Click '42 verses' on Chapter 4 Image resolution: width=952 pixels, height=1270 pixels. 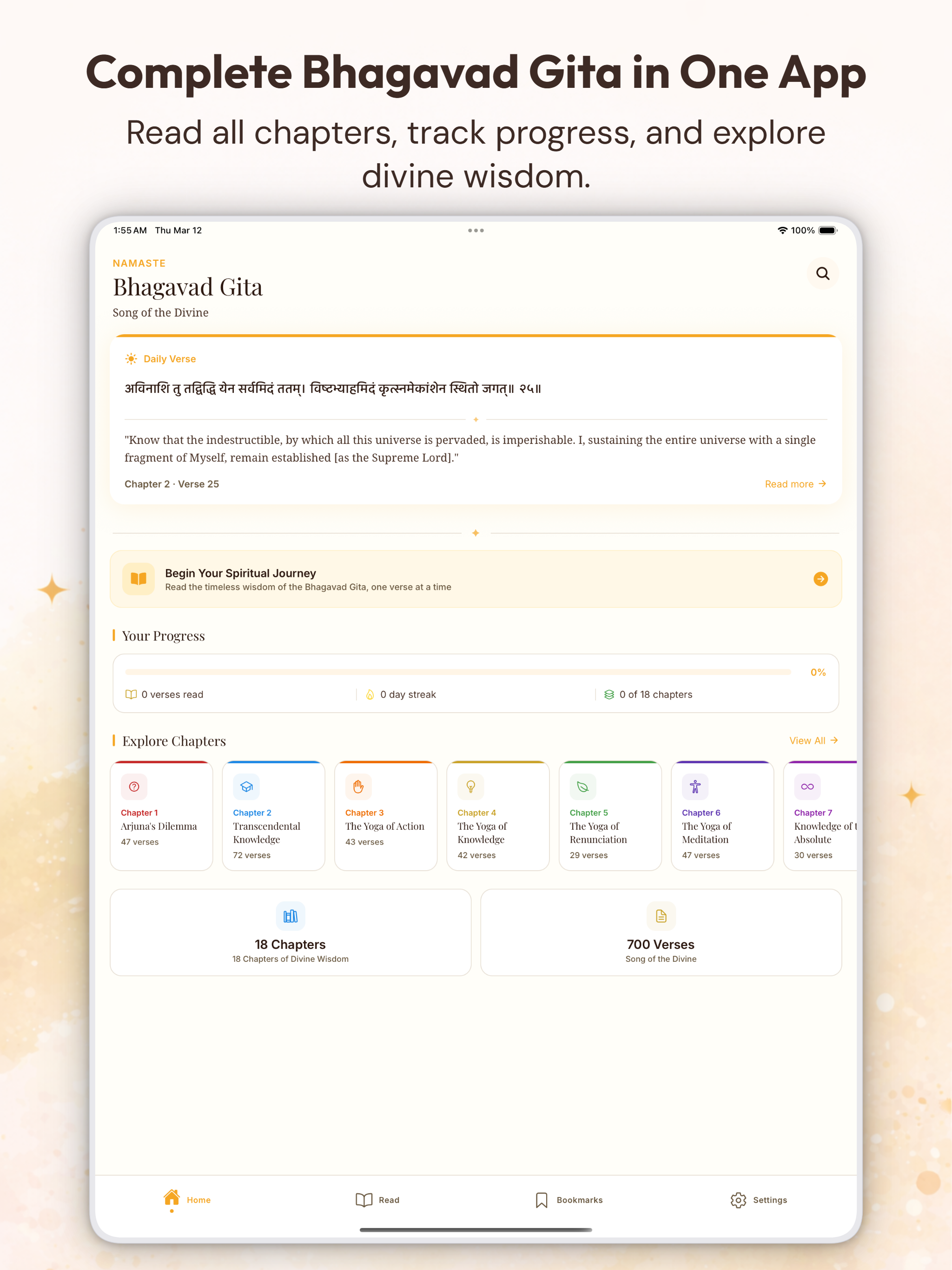coord(476,855)
